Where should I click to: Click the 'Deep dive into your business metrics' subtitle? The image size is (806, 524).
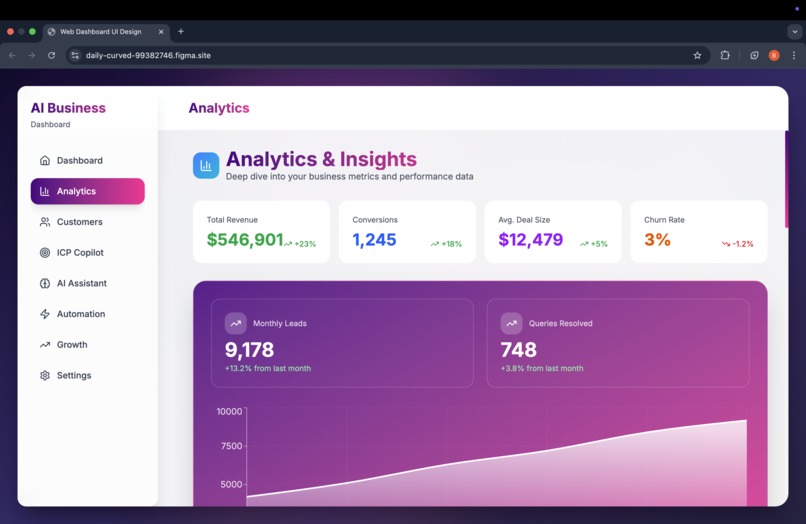pyautogui.click(x=350, y=176)
